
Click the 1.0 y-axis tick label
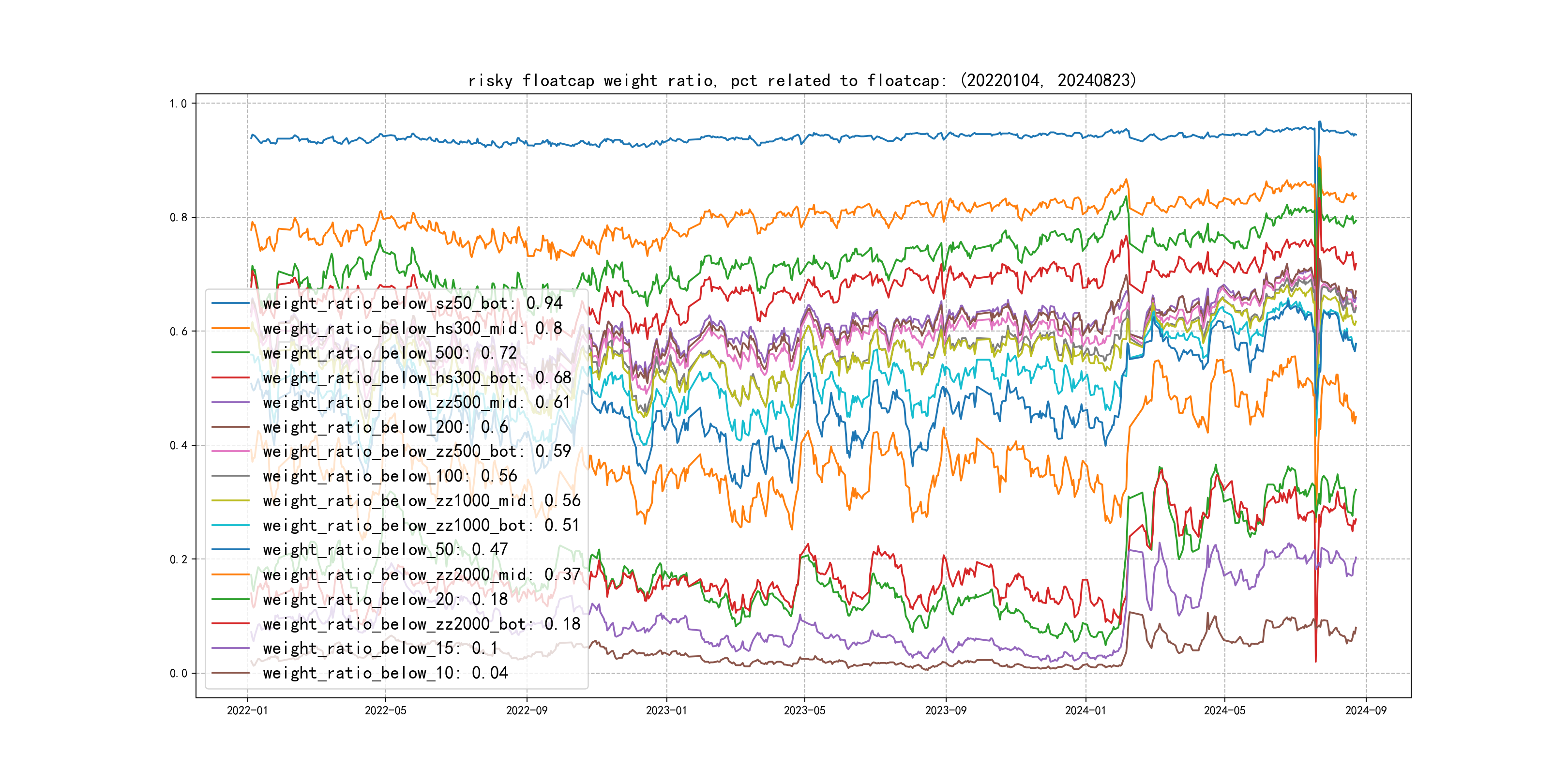(179, 104)
